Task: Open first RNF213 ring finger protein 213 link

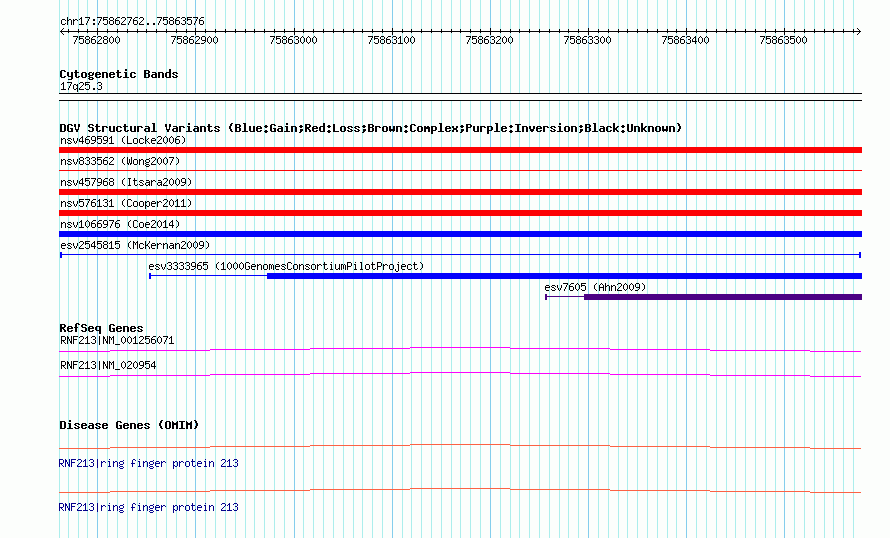Action: point(148,464)
